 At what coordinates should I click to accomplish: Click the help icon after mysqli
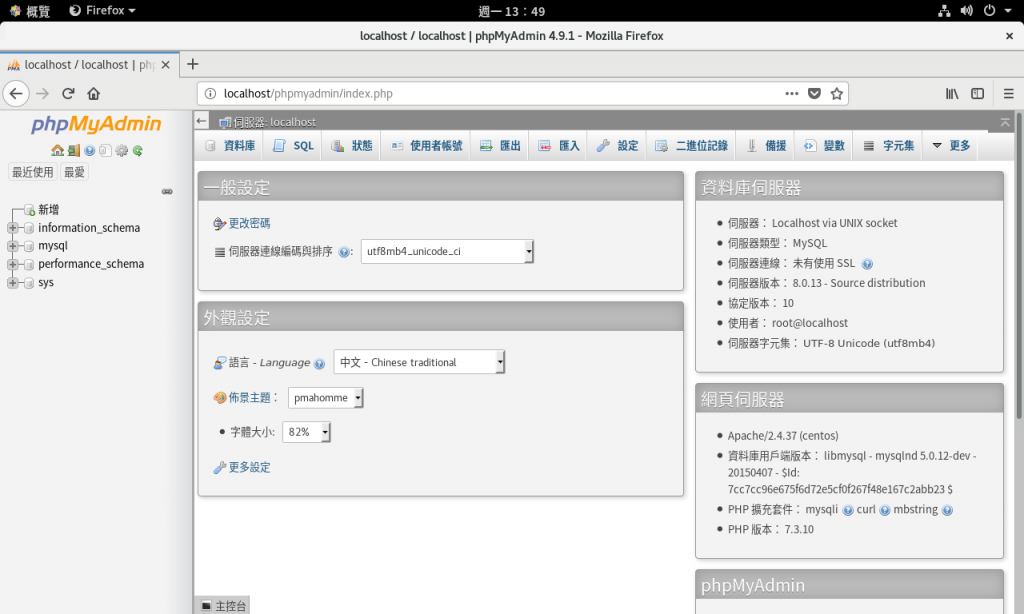tap(848, 510)
